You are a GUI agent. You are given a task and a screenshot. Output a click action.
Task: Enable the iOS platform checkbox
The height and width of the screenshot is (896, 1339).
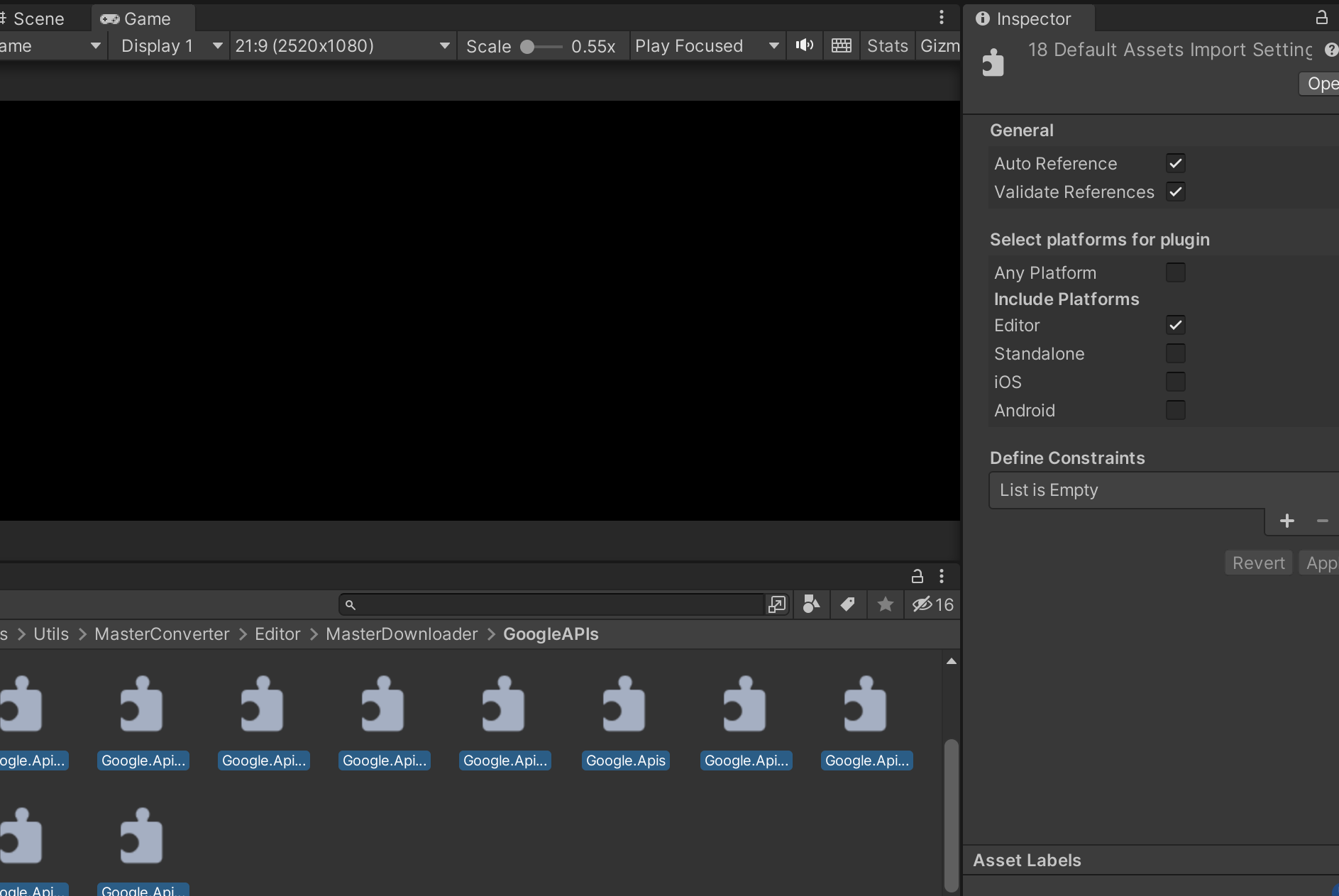1176,382
